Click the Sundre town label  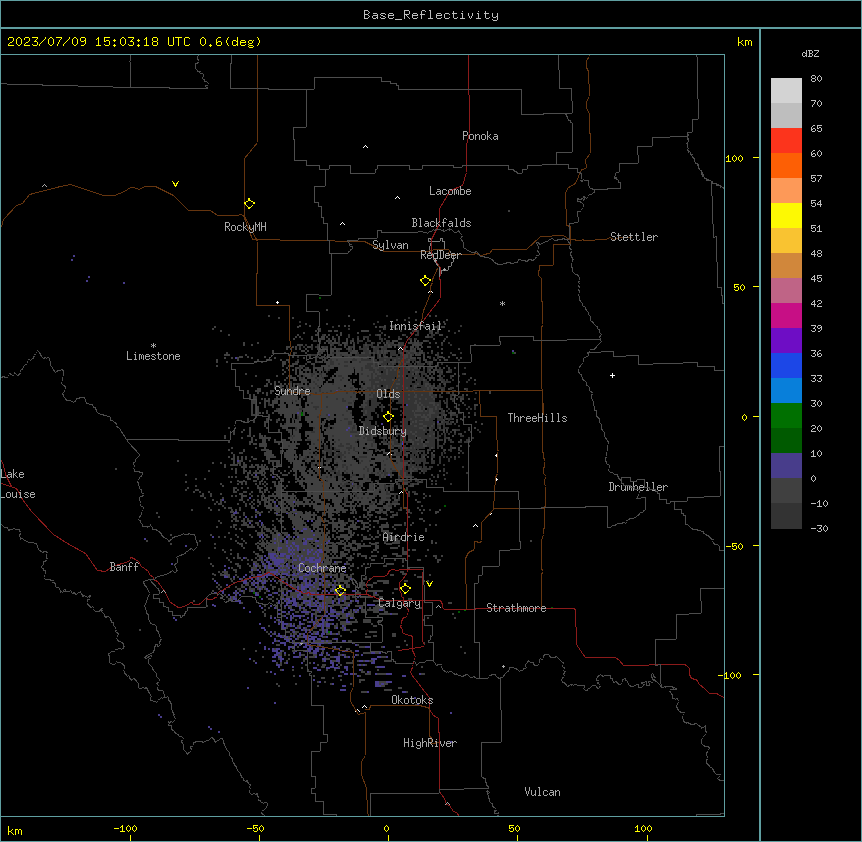292,391
